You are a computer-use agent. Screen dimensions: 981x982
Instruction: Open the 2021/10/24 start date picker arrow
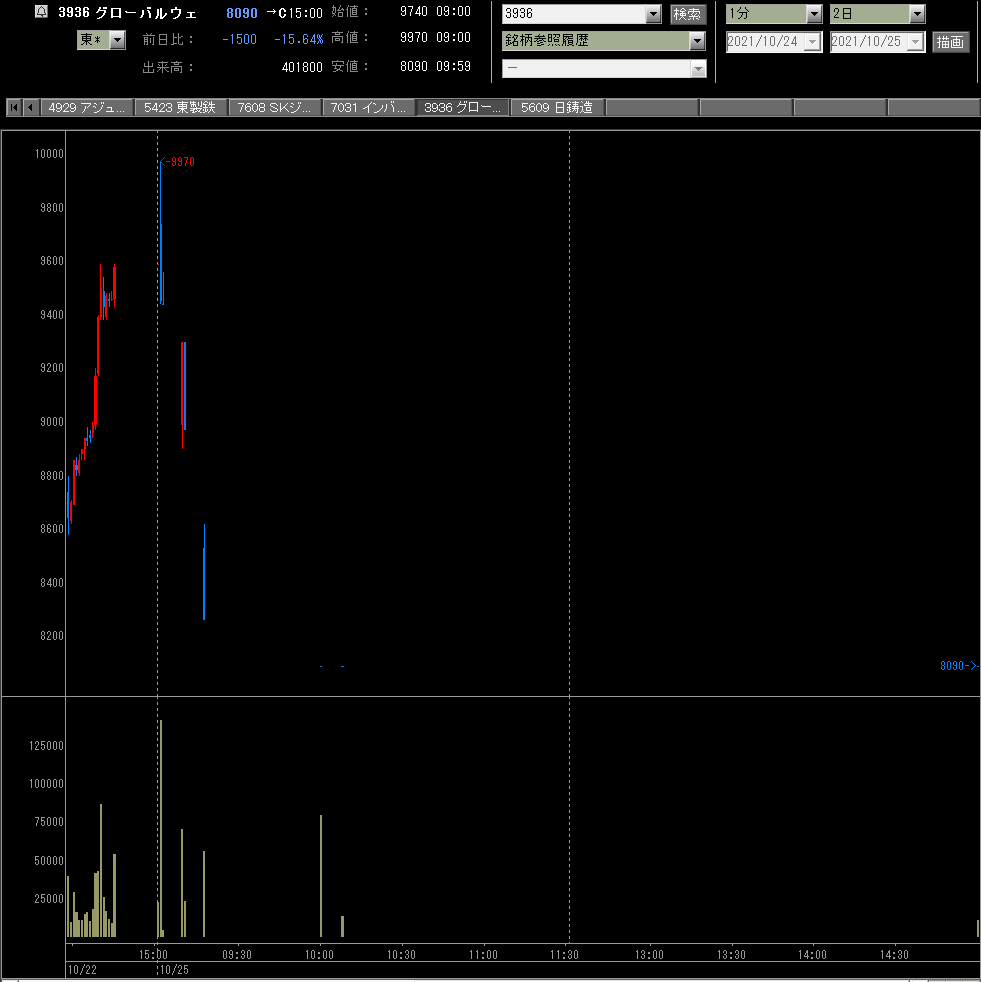pos(812,42)
